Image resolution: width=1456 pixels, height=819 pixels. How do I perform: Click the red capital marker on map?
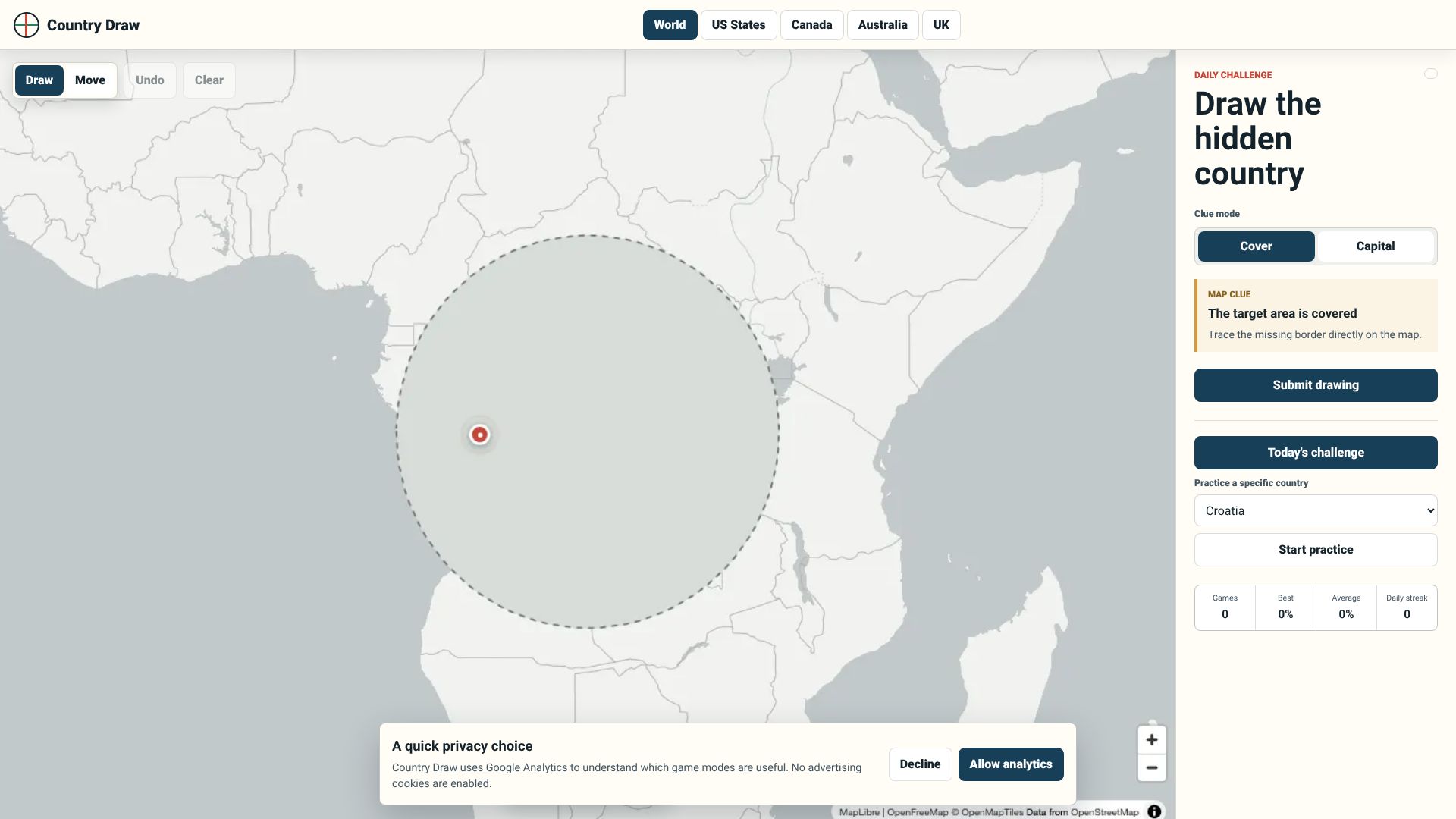tap(479, 435)
